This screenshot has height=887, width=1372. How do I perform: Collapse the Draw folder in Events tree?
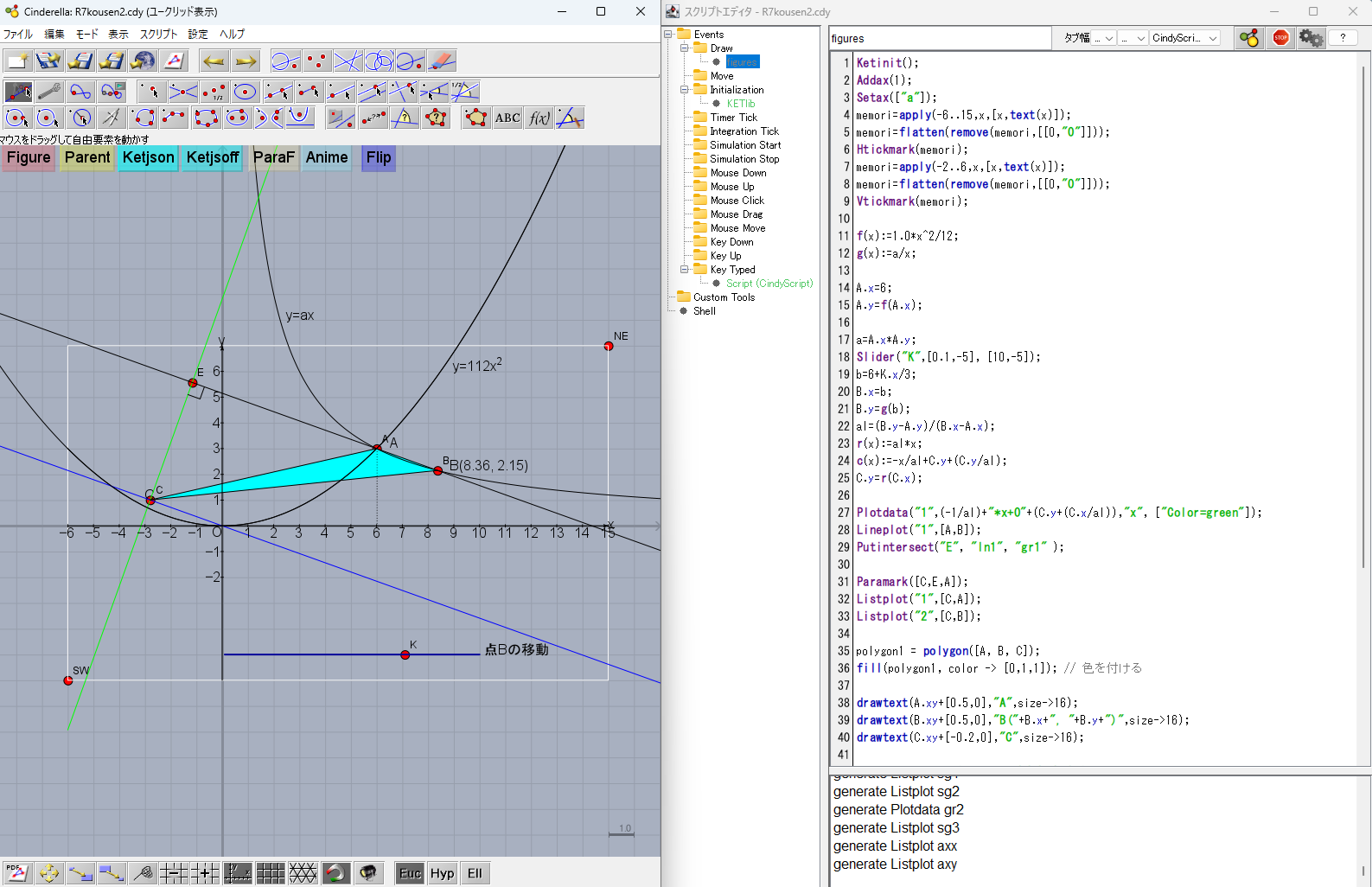pyautogui.click(x=685, y=48)
